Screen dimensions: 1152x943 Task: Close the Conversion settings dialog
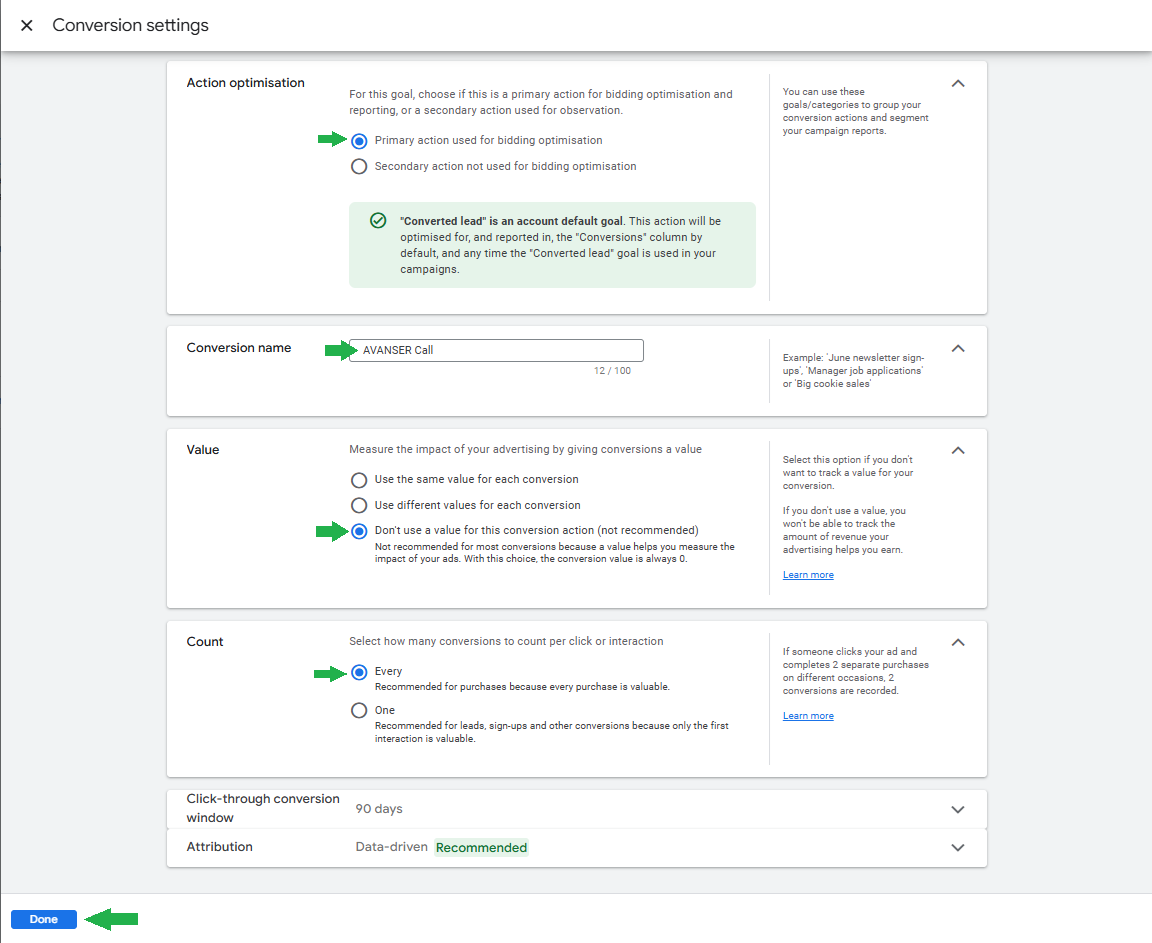tap(26, 26)
